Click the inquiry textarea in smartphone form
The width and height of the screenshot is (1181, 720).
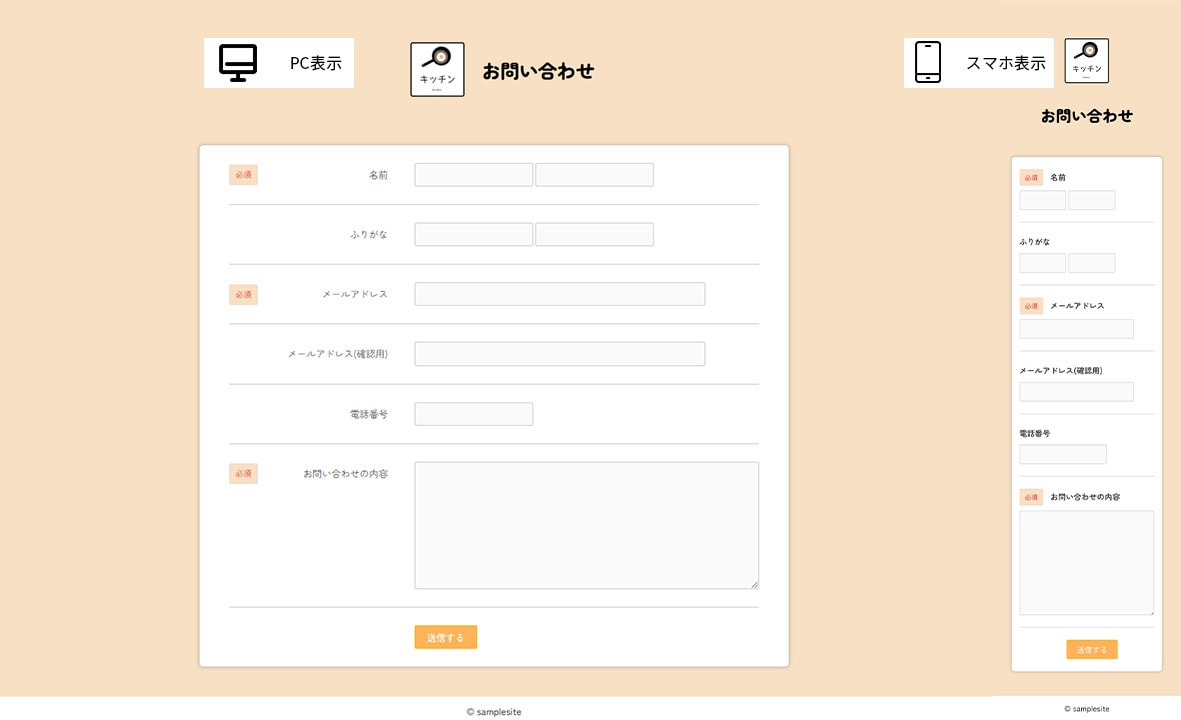[1086, 563]
